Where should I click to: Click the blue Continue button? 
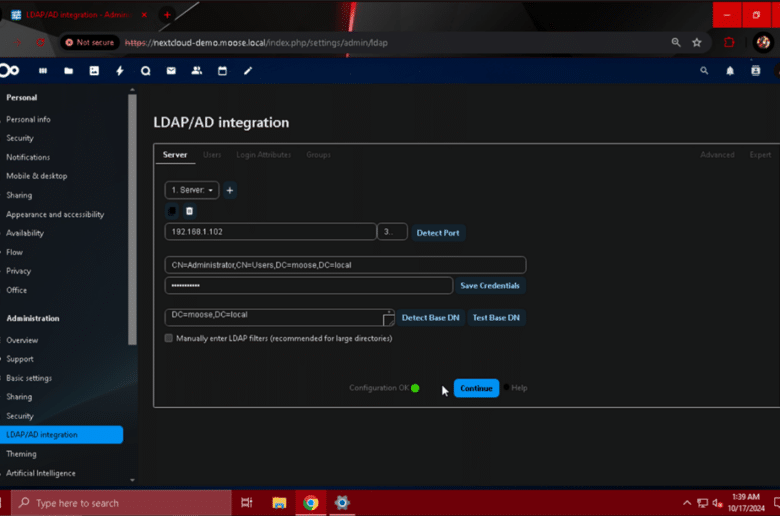[x=477, y=388]
